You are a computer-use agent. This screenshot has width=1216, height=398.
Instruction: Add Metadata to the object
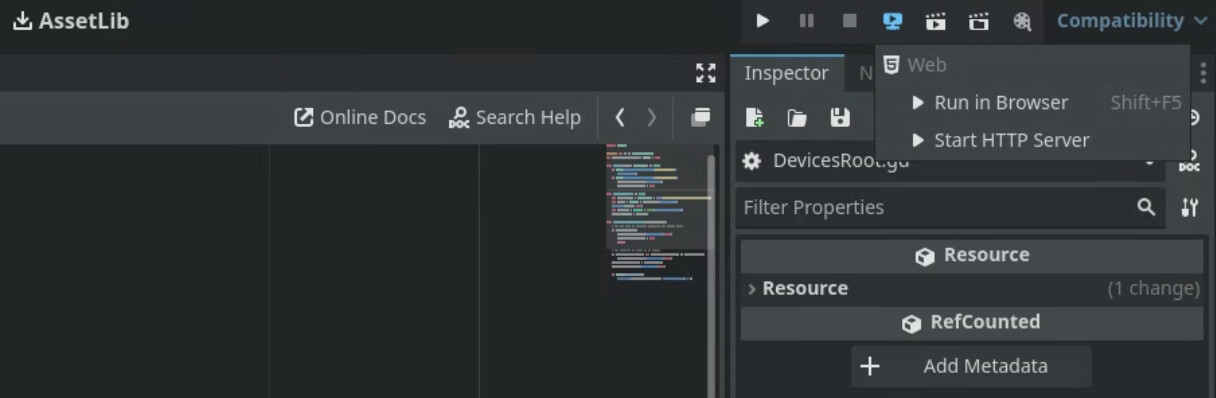pos(971,366)
